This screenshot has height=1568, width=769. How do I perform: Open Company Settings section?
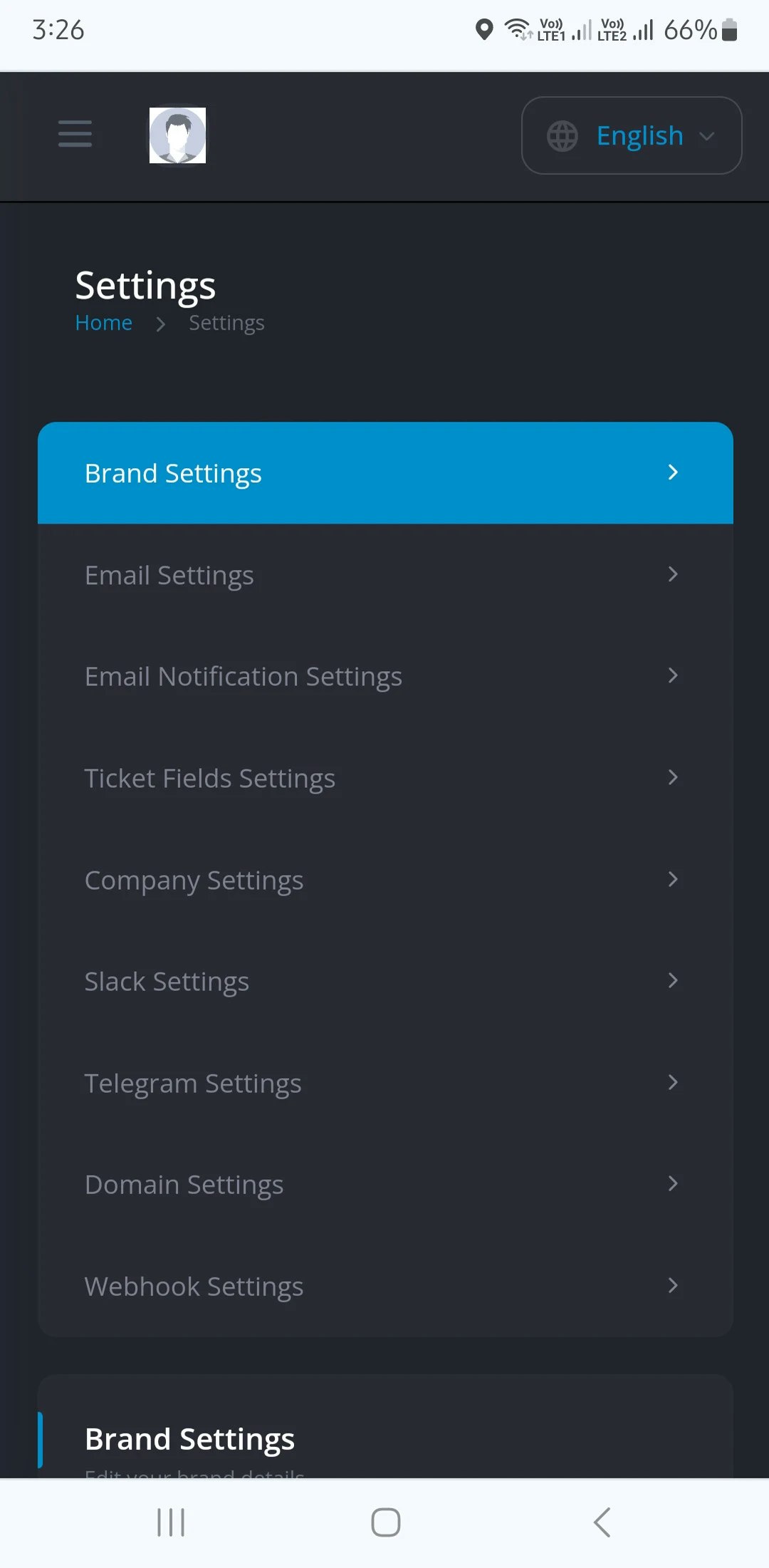coord(385,880)
